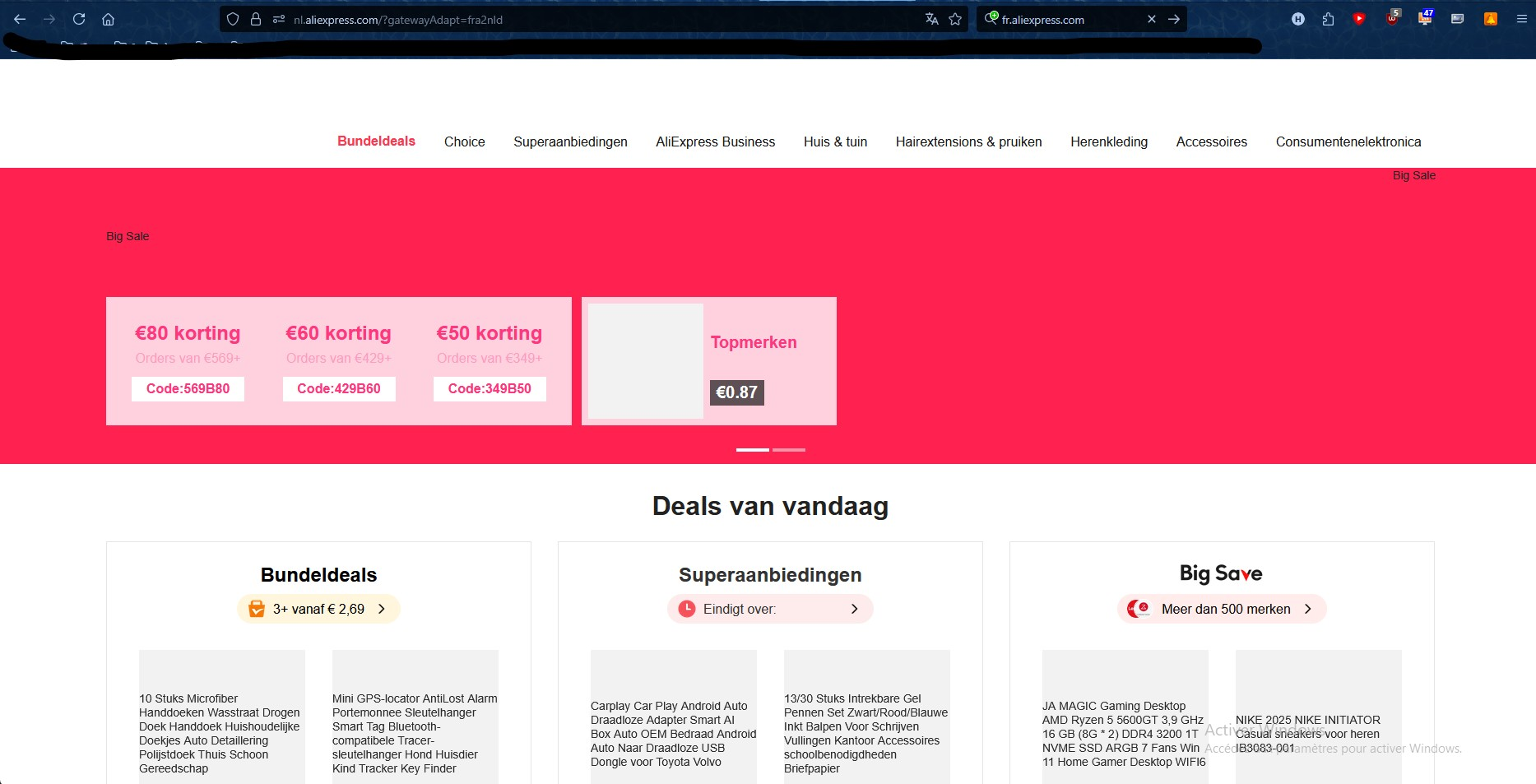This screenshot has height=784, width=1536.
Task: Reload the AliExpress page
Action: click(x=79, y=19)
